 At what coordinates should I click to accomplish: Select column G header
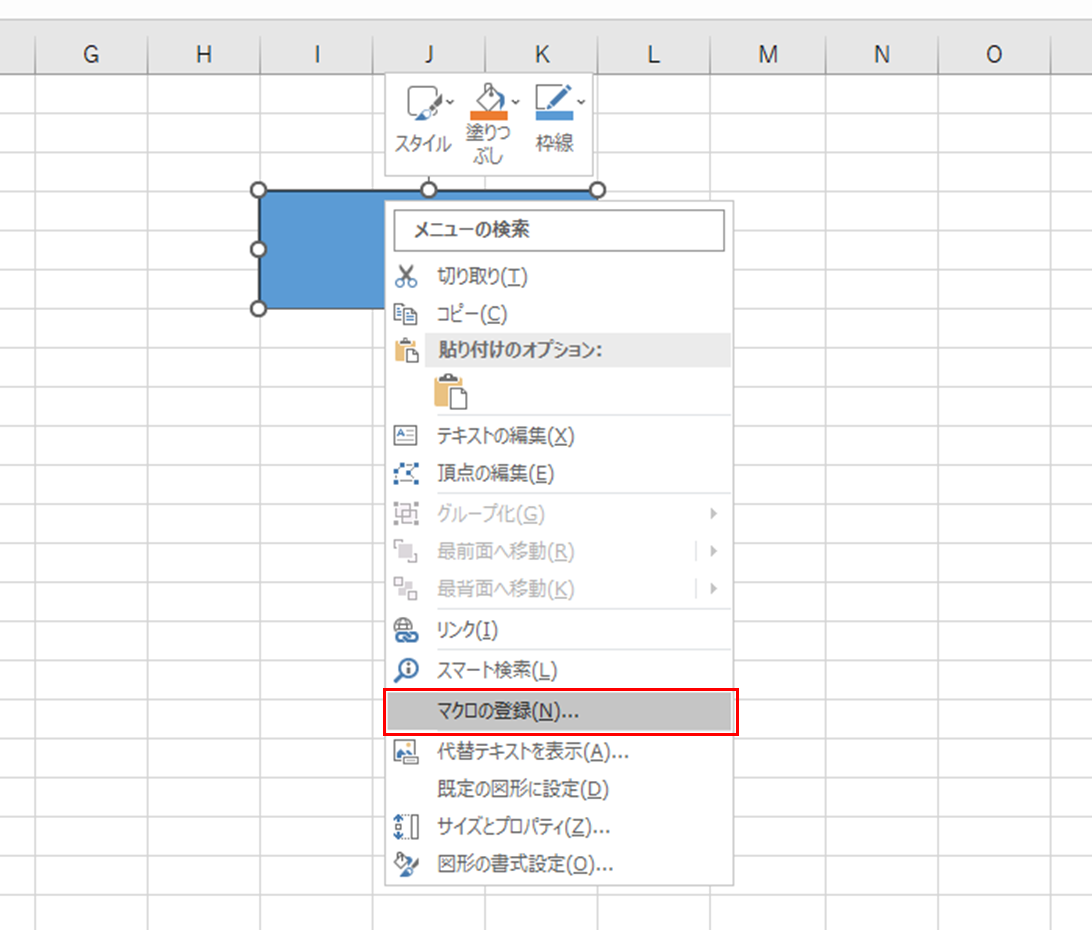91,54
